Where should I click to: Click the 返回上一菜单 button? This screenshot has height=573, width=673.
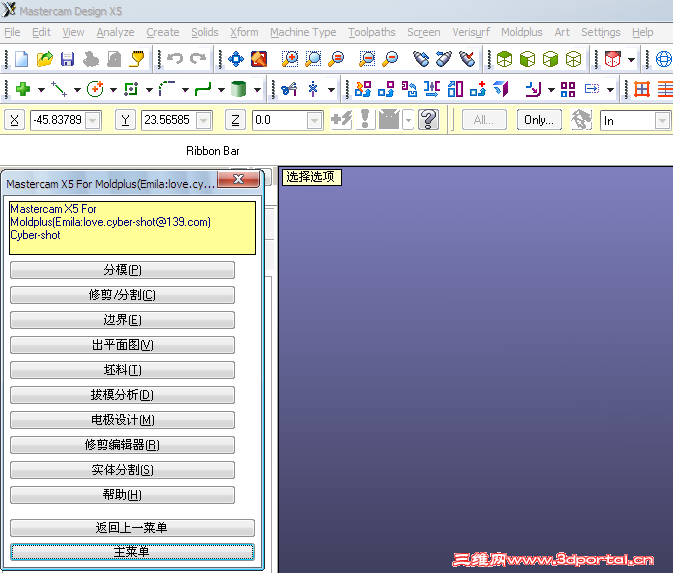pos(132,528)
